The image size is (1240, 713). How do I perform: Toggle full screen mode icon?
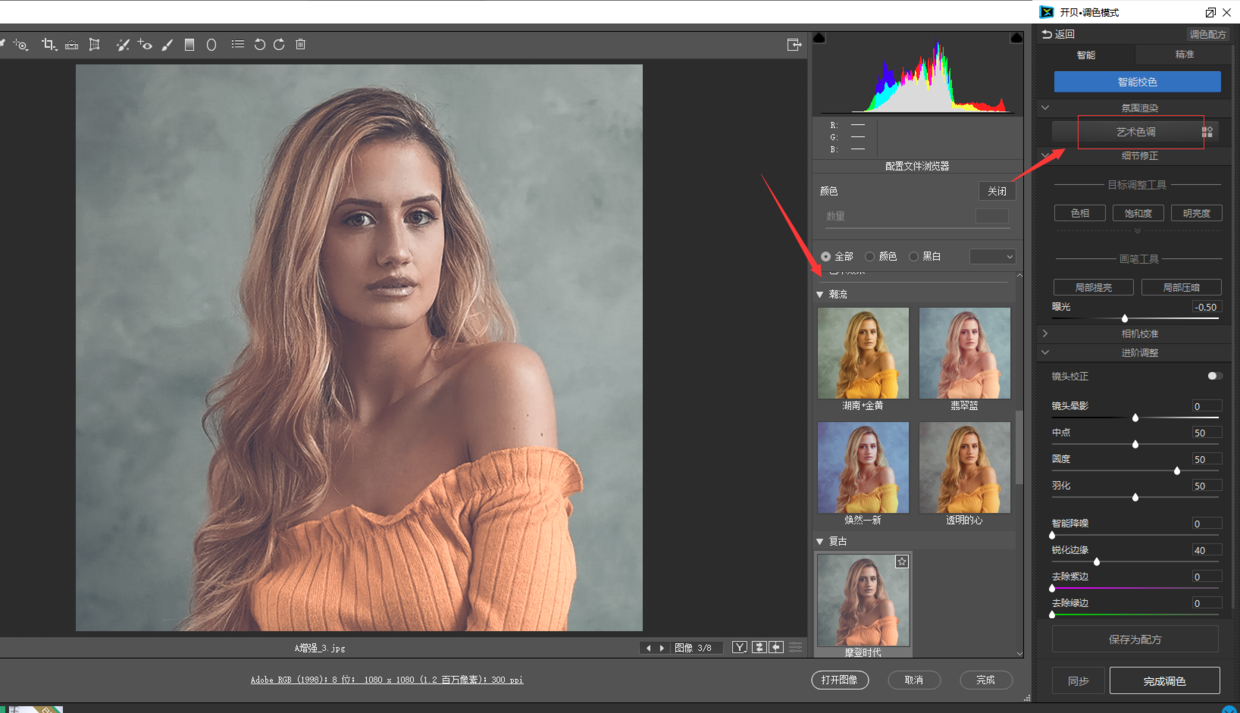pos(794,45)
